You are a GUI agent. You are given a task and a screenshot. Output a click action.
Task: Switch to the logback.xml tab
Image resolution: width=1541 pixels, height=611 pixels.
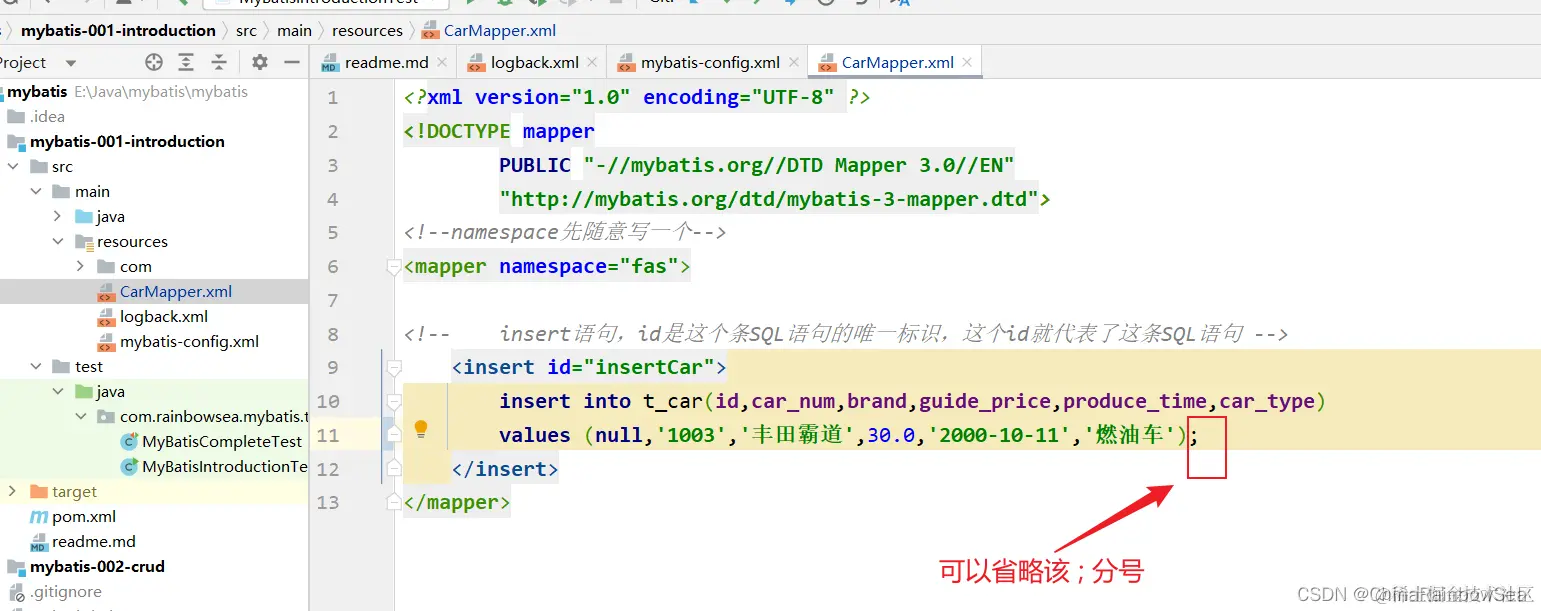(x=534, y=62)
